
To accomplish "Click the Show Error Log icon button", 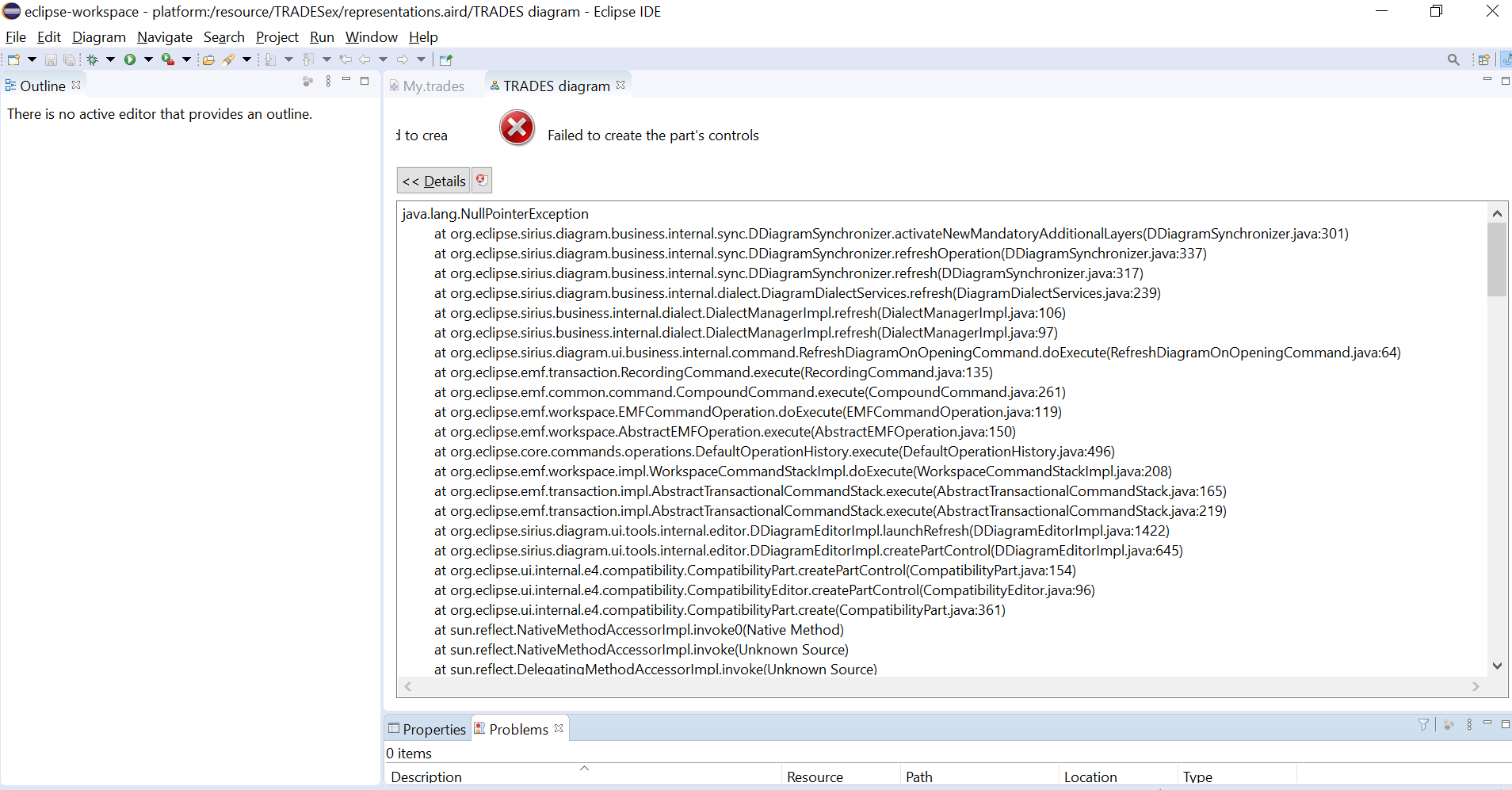I will 482,180.
